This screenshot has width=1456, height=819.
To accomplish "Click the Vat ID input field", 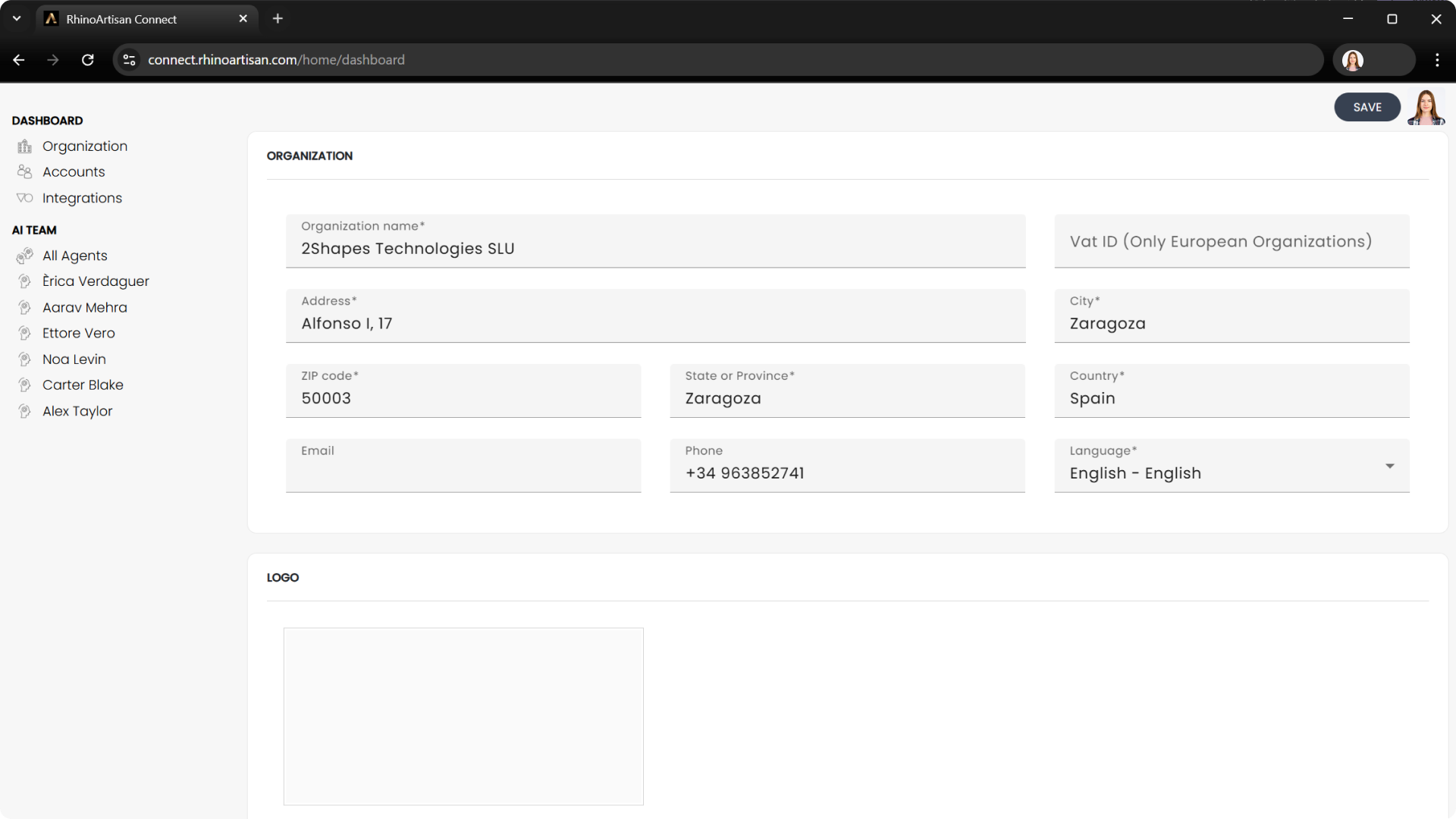I will [x=1232, y=241].
